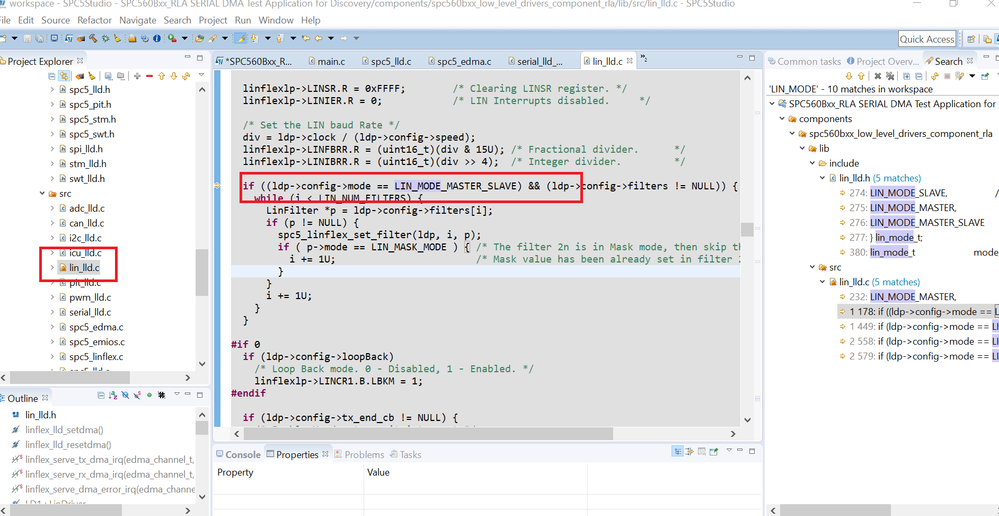Toggle Hide Static Members in Outline toolbar
This screenshot has width=999, height=516.
[x=137, y=396]
